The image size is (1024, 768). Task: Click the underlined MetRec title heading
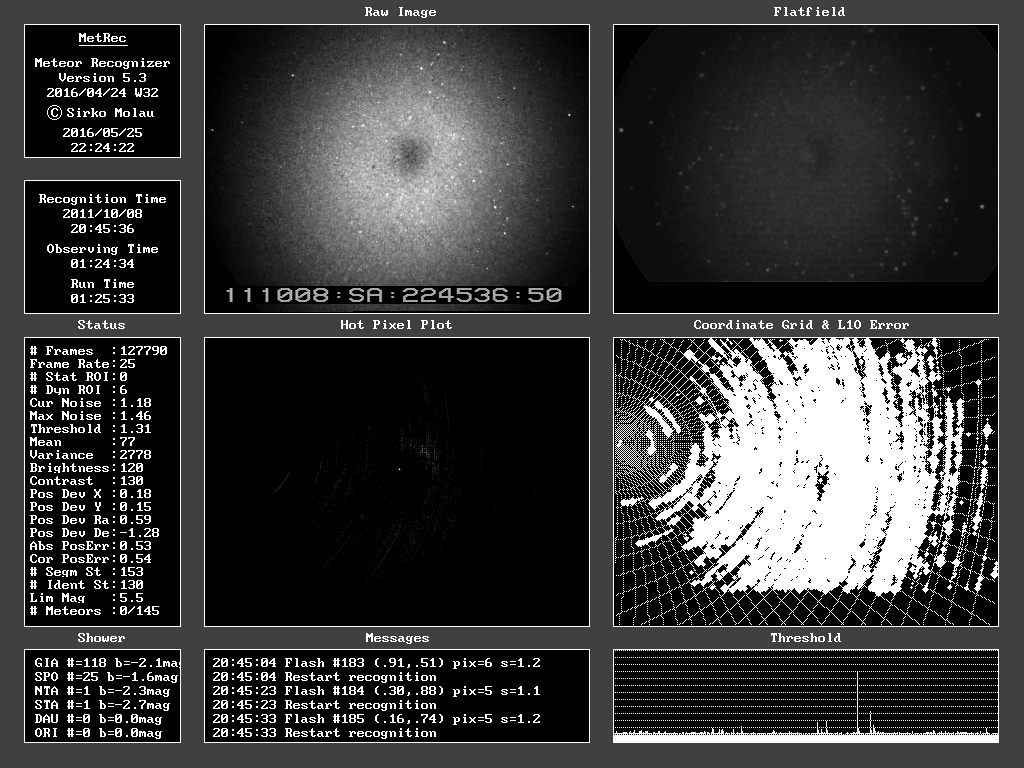[102, 38]
